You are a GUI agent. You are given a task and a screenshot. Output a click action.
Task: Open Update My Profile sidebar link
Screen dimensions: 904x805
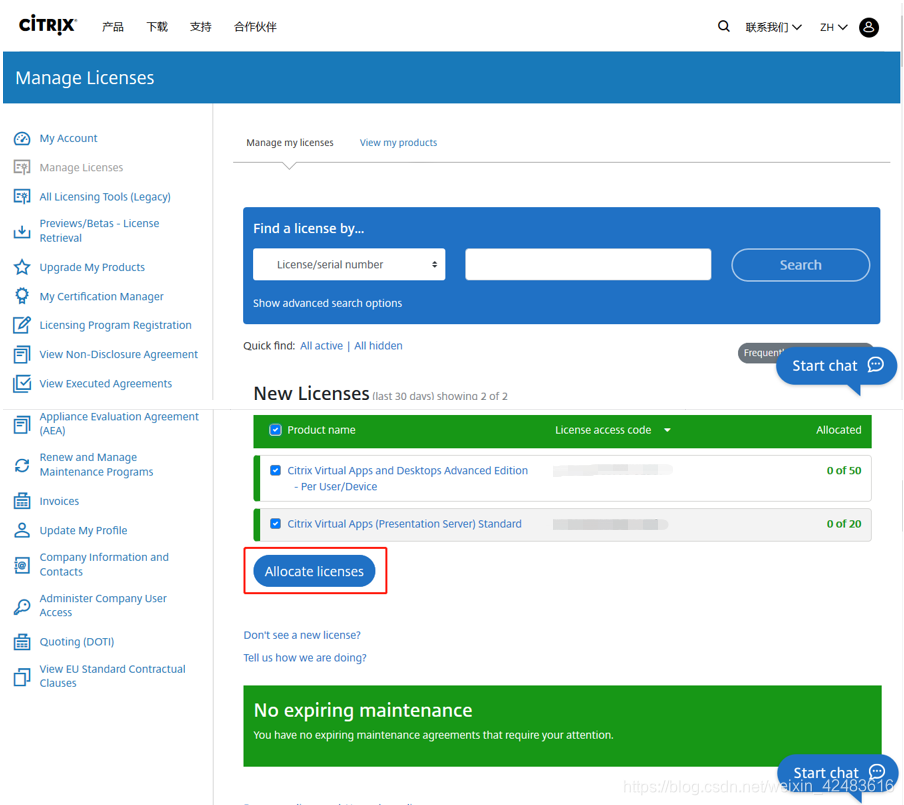pos(84,530)
